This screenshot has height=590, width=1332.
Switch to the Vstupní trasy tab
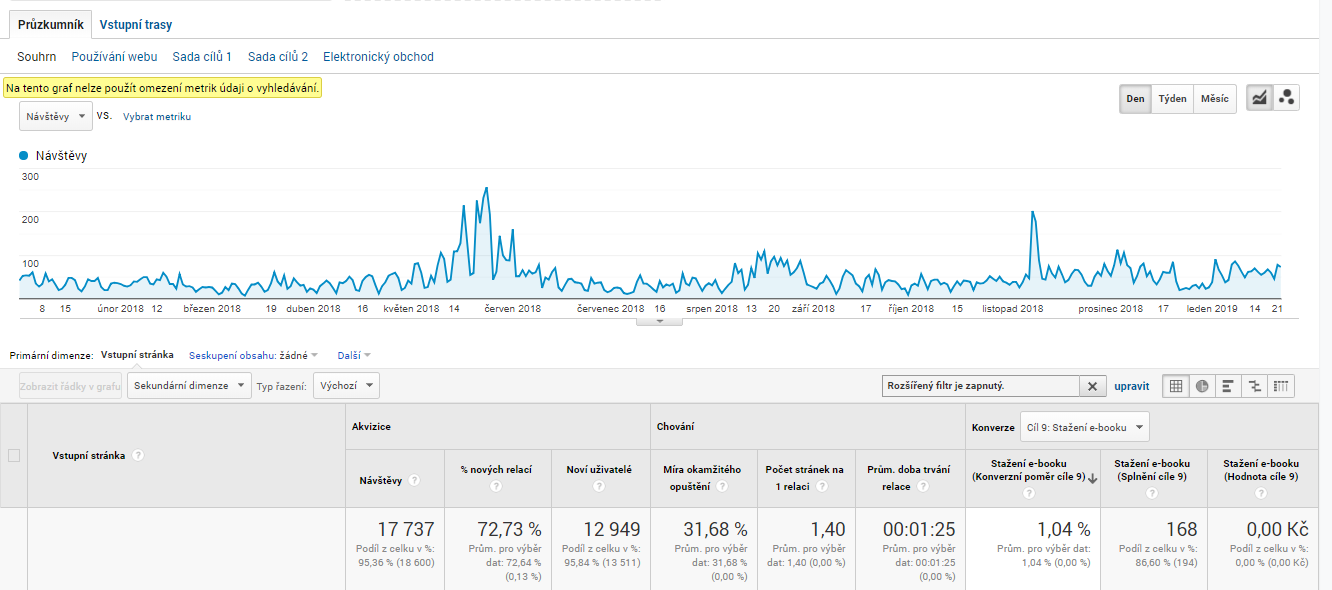coord(136,25)
